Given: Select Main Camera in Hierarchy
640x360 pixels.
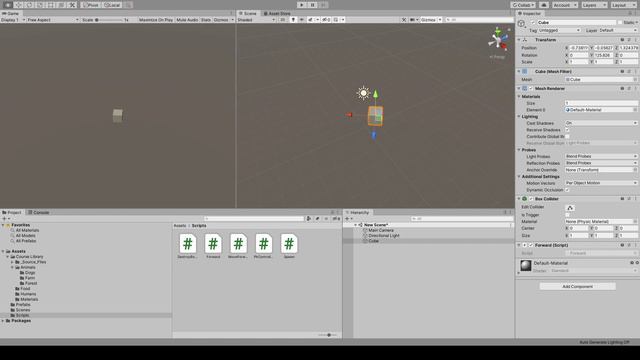Looking at the screenshot, I should 381,230.
